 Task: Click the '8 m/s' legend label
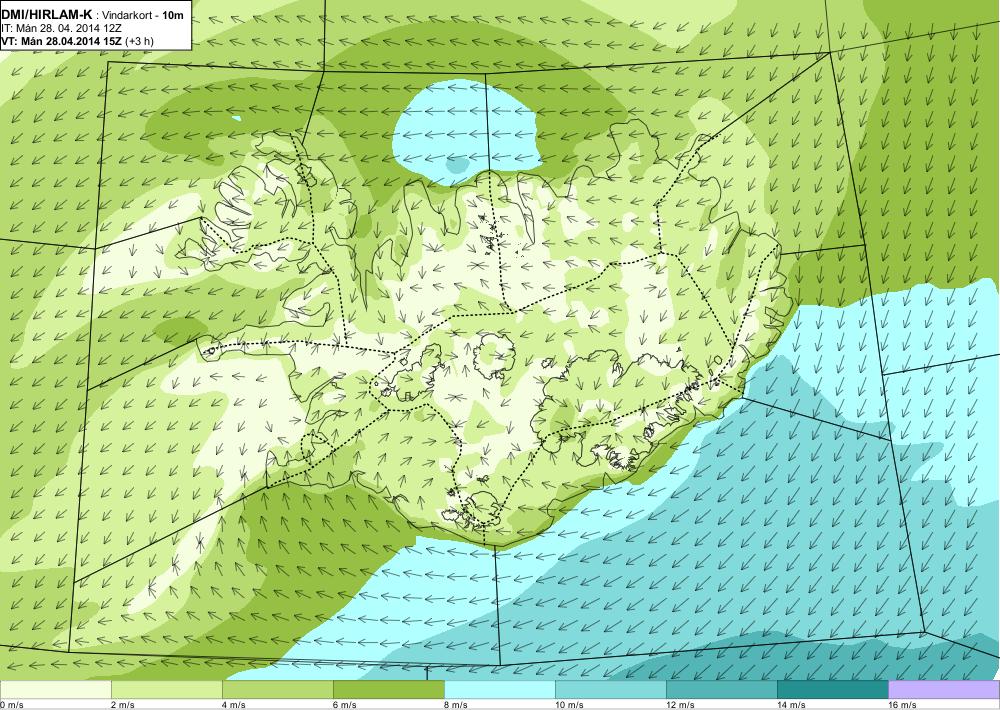455,705
